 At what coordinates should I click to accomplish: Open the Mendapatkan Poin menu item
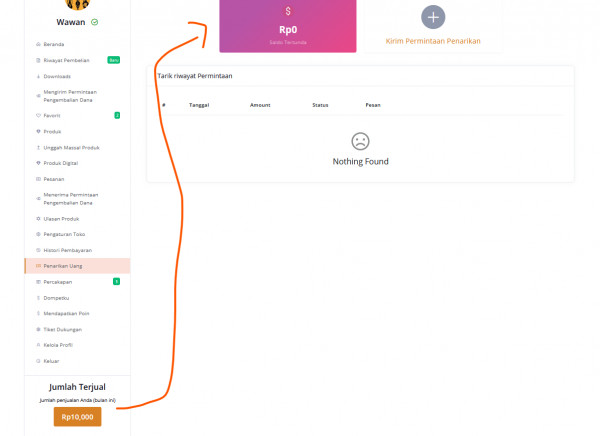77,314
